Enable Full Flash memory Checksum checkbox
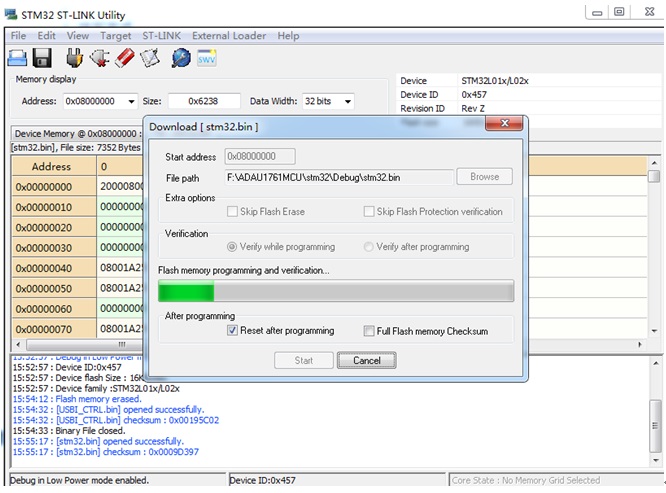This screenshot has height=493, width=666. click(x=369, y=331)
